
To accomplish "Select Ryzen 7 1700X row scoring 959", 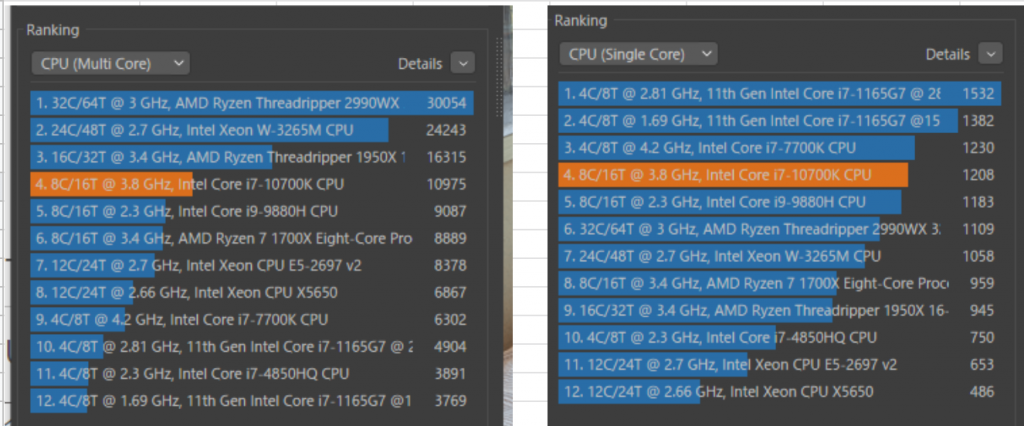I will click(x=780, y=284).
